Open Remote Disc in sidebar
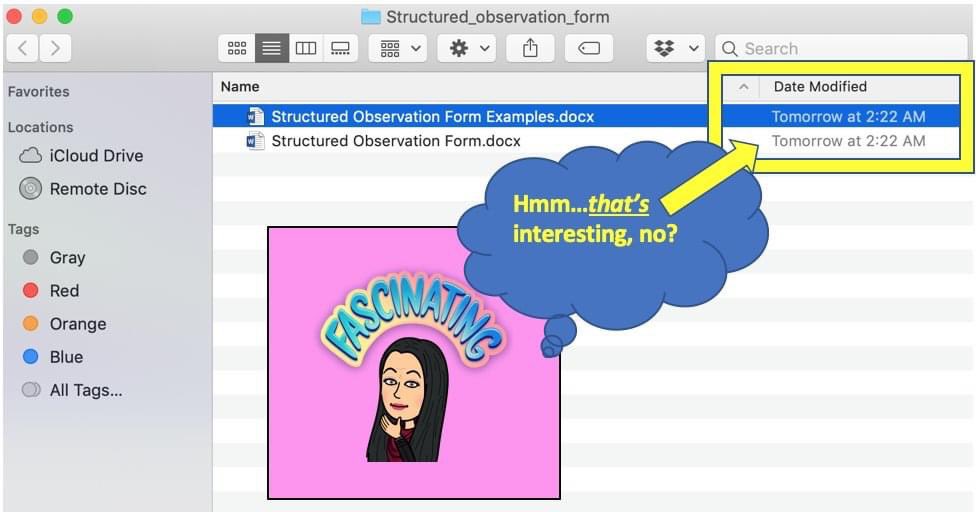 coord(82,188)
